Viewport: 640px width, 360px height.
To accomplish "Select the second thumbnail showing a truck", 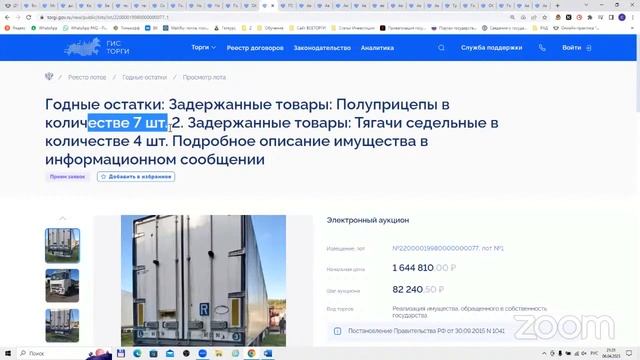I will coord(62,285).
